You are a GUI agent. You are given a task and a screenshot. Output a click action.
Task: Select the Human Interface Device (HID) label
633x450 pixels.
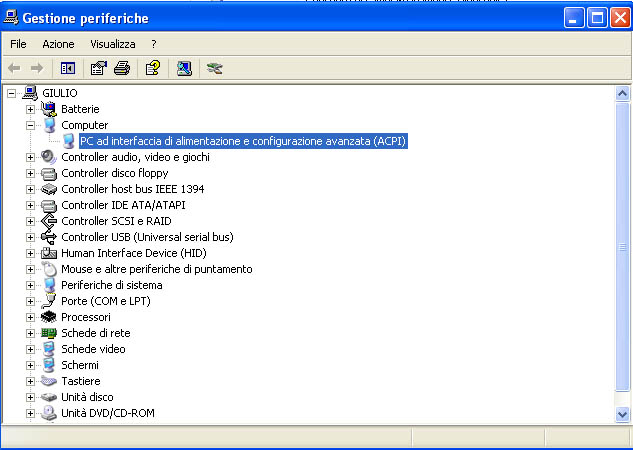tap(134, 253)
